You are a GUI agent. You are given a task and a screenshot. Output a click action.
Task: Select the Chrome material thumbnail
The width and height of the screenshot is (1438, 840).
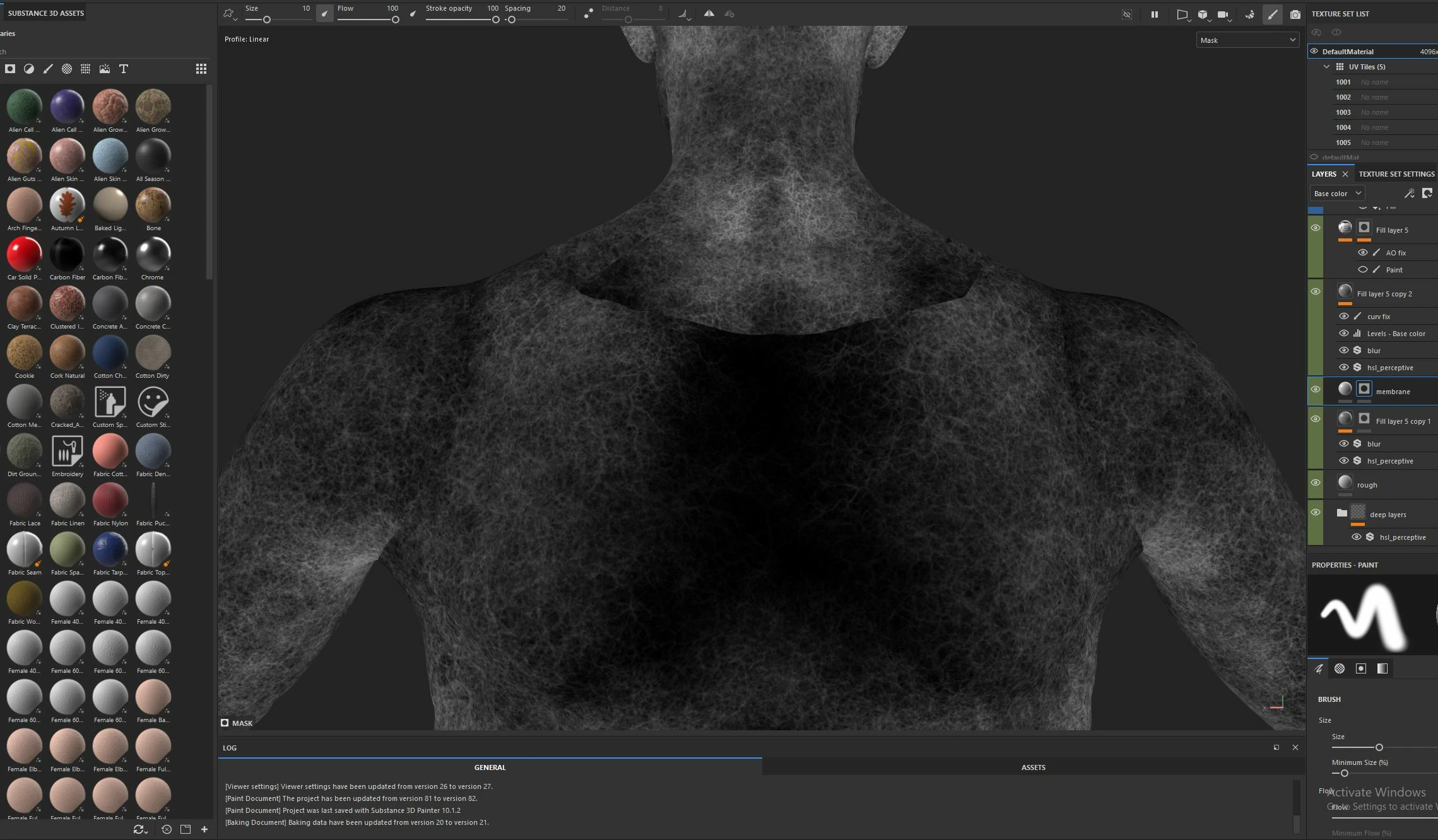[x=153, y=254]
